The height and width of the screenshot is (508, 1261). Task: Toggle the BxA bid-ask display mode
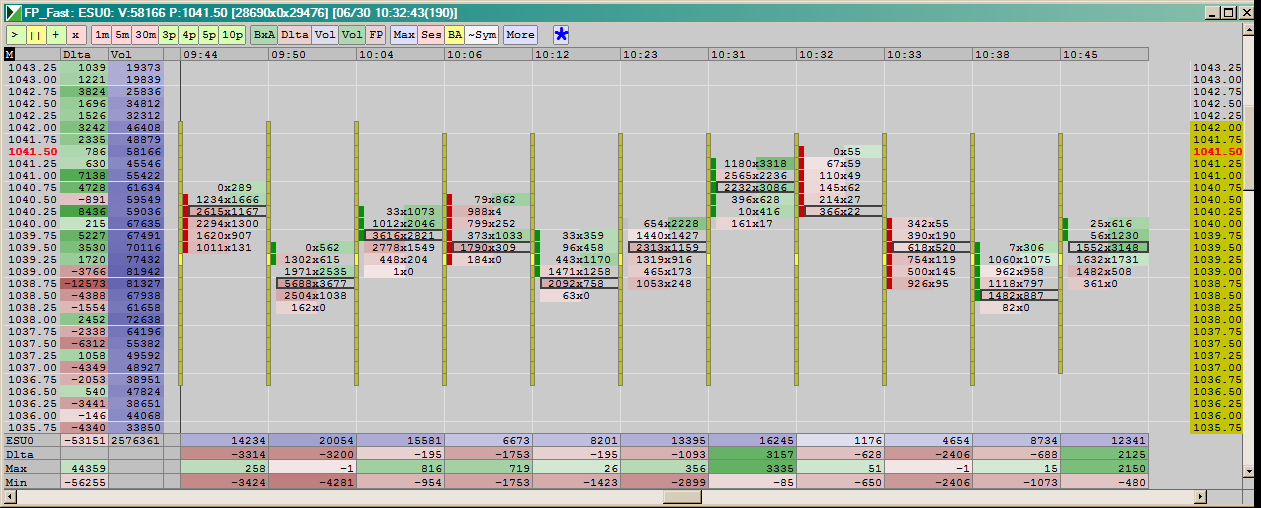pyautogui.click(x=263, y=34)
